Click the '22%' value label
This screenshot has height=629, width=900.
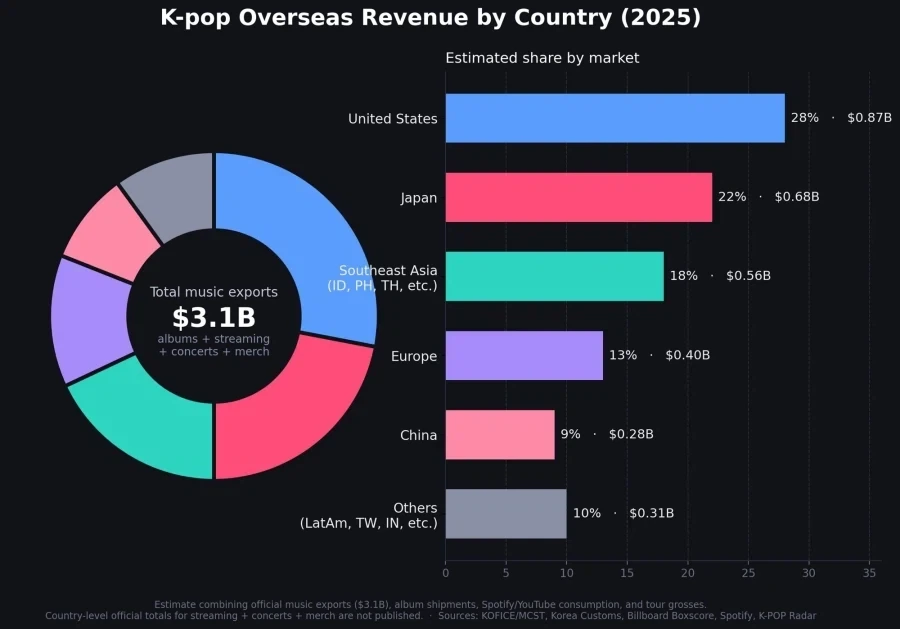point(732,197)
